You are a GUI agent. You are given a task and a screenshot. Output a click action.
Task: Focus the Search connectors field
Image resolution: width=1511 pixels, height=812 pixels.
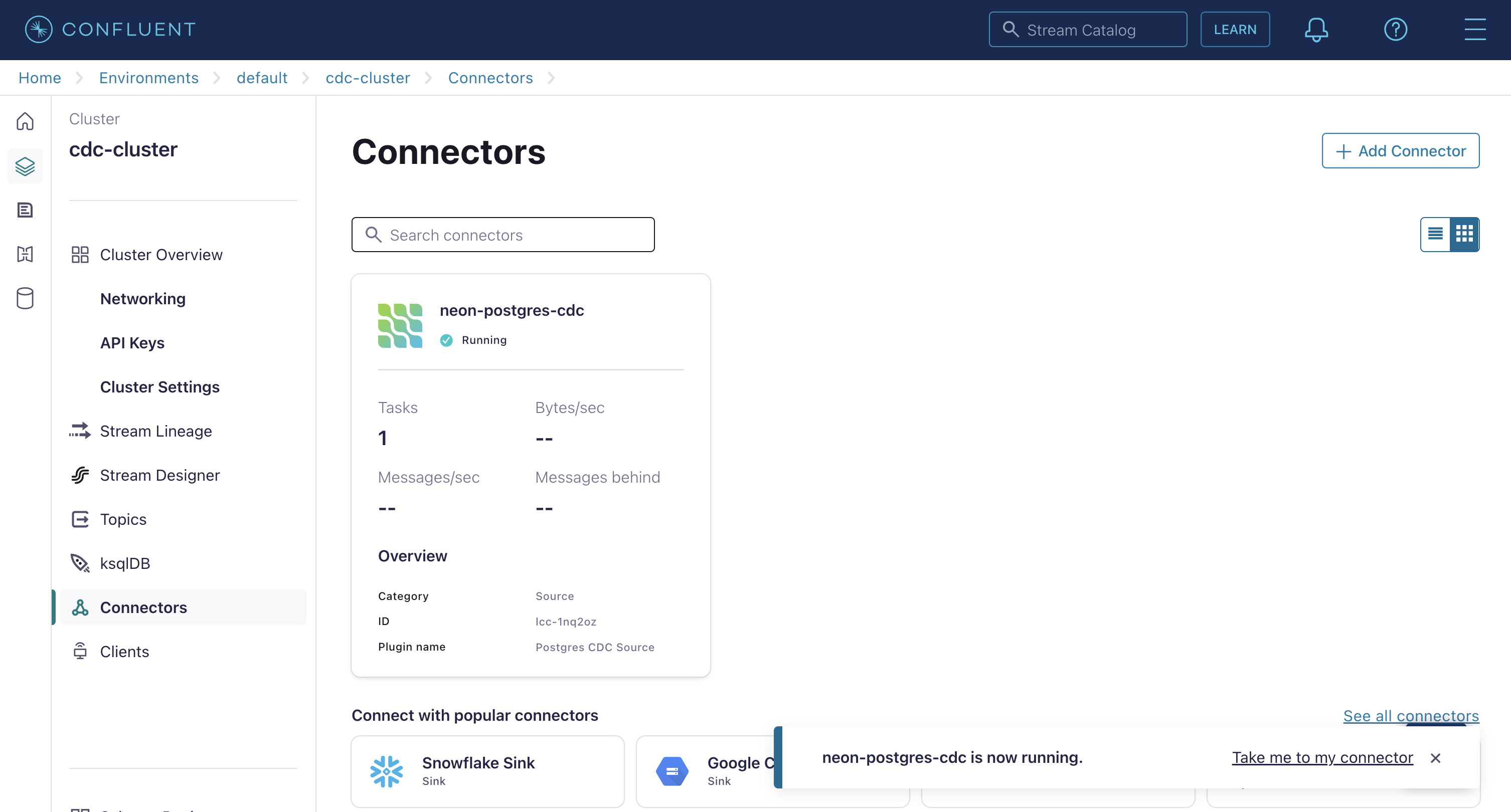tap(502, 235)
